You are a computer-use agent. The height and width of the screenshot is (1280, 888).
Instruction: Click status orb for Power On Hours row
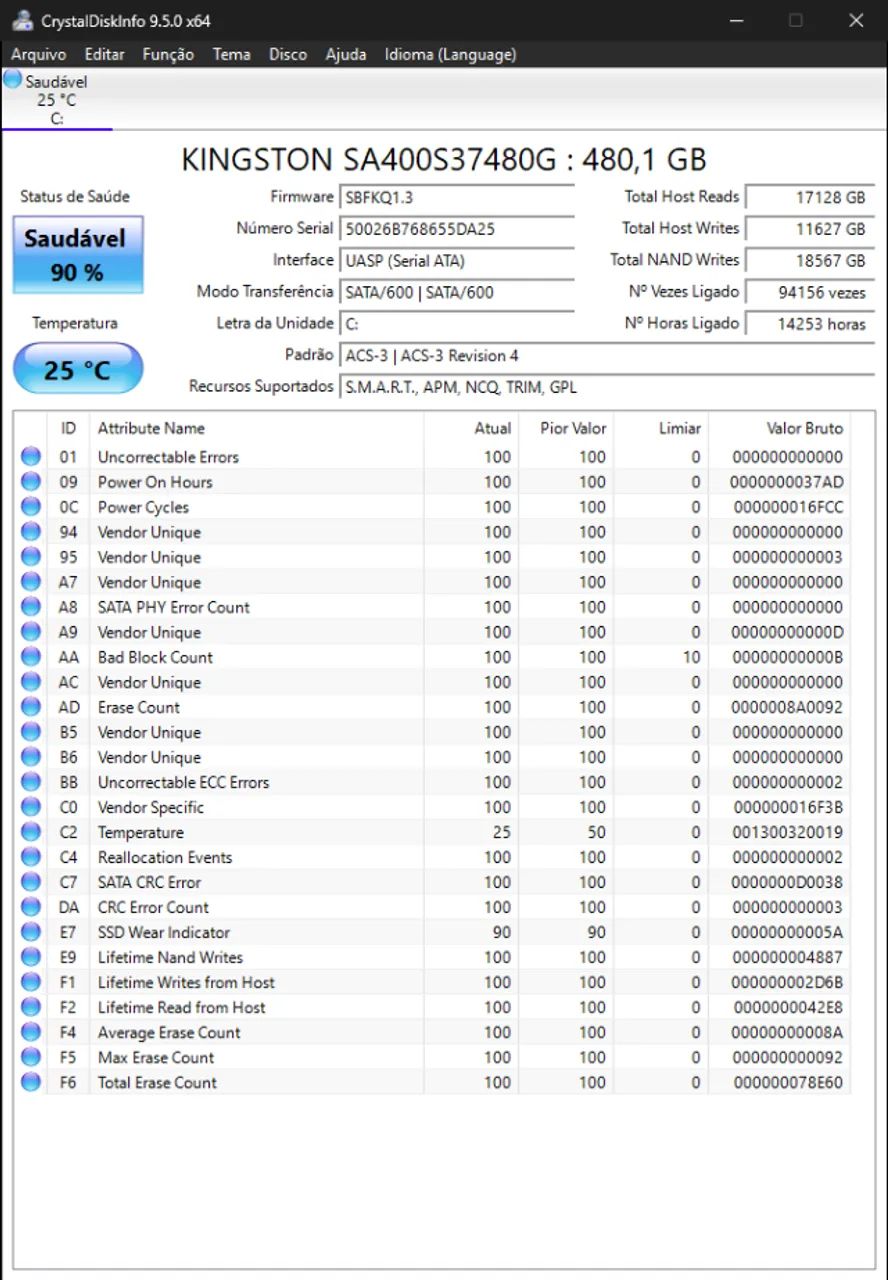[31, 482]
